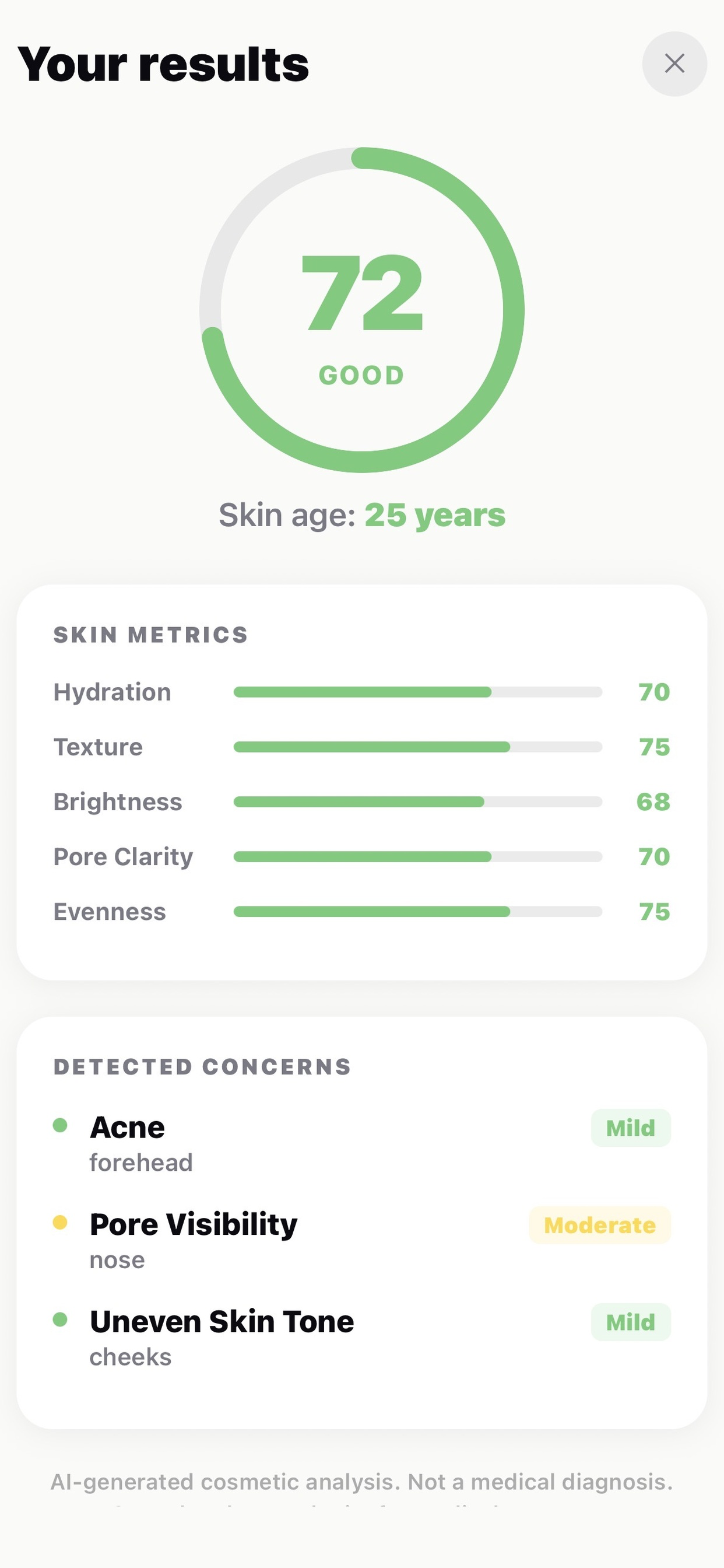Tap the GOOD rating label
The image size is (724, 1568).
point(362,375)
